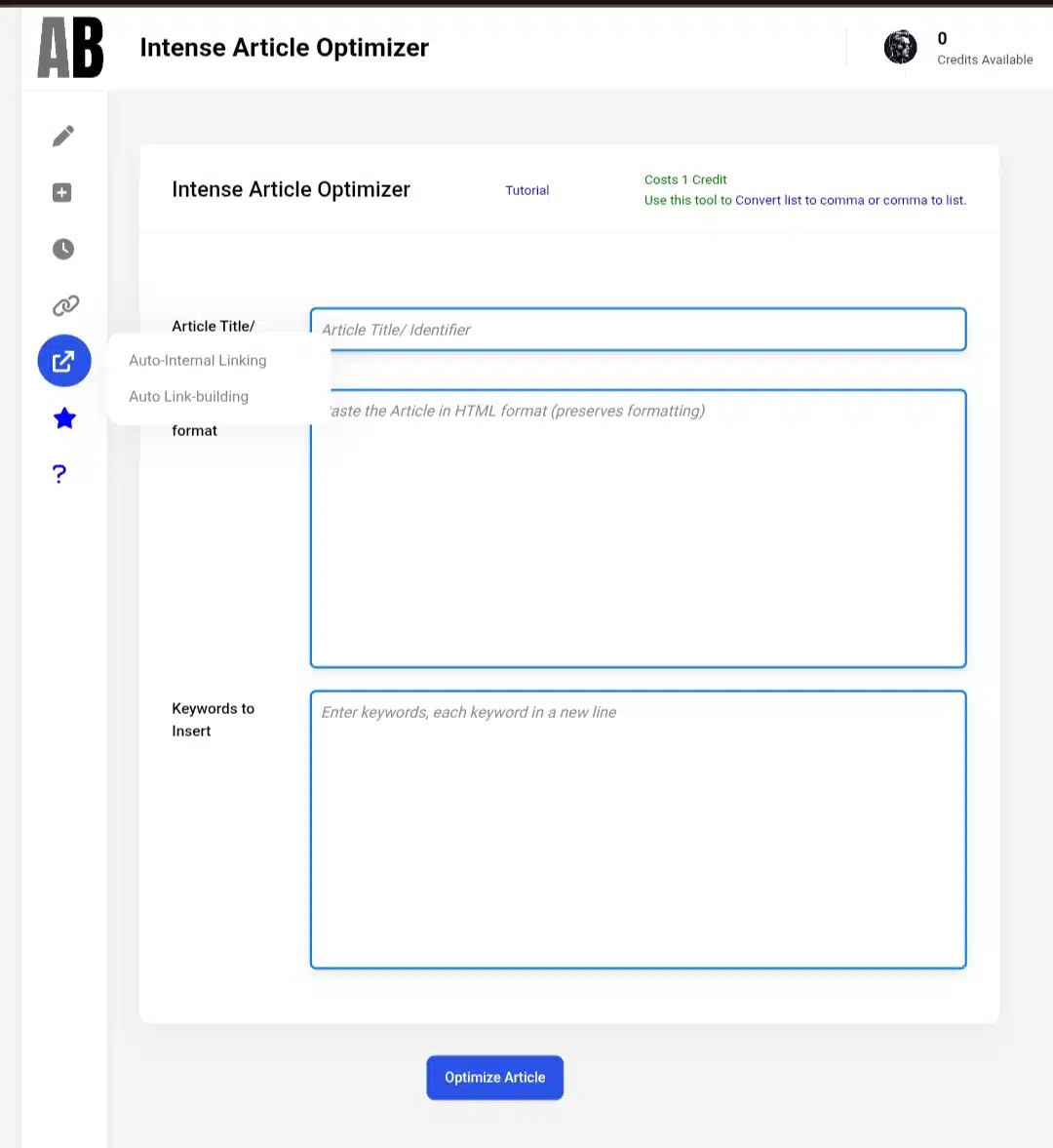Viewport: 1053px width, 1148px height.
Task: Click the AB logo
Action: pyautogui.click(x=70, y=48)
